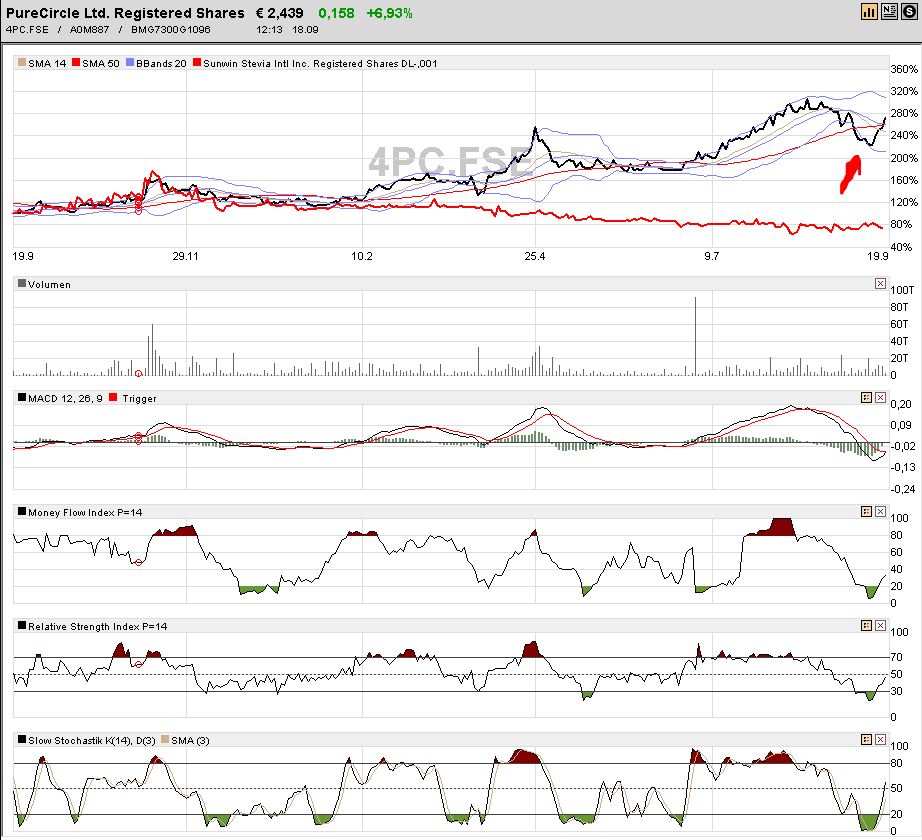Close the MACD indicator panel

880,397
